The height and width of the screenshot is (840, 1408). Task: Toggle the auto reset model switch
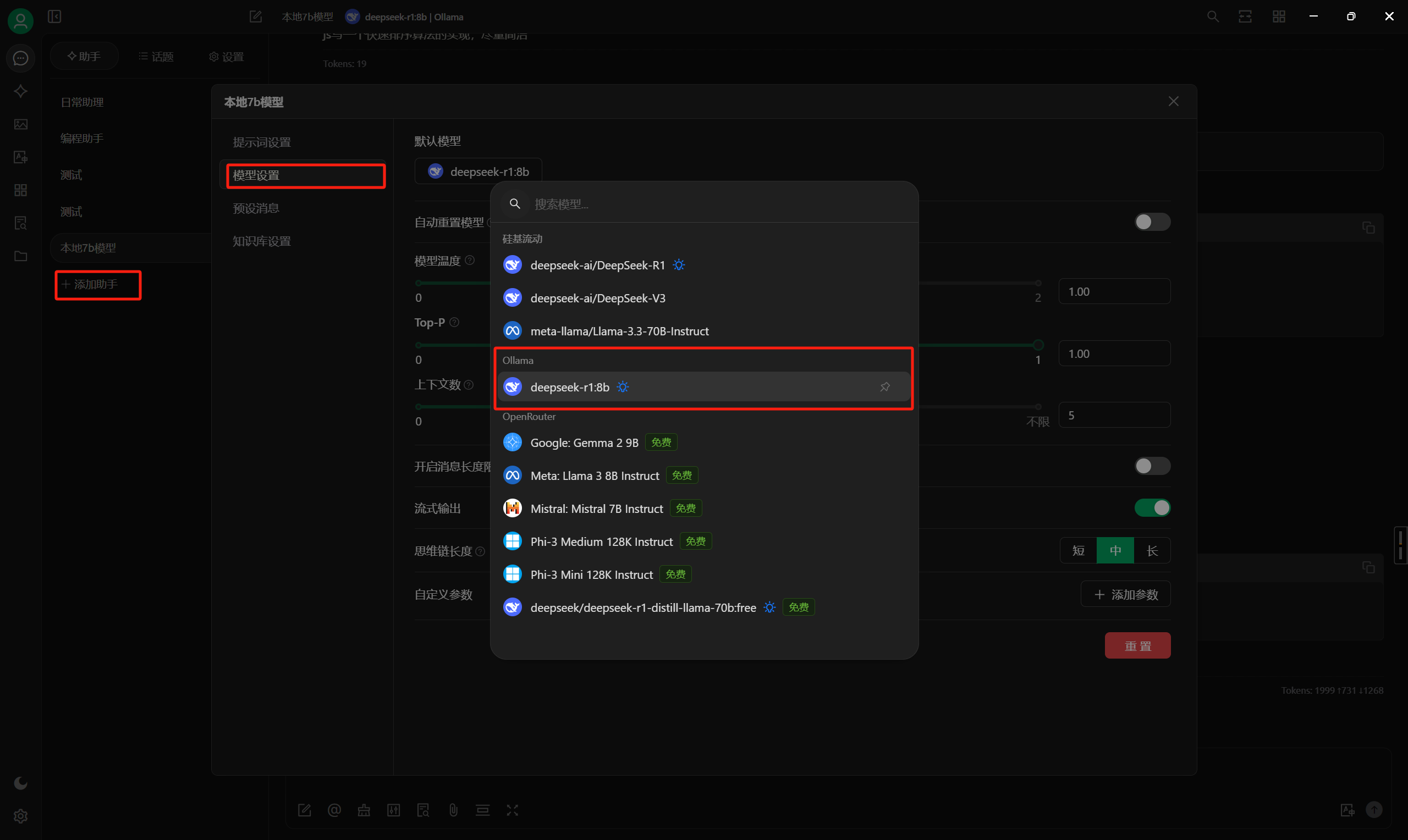coord(1152,222)
